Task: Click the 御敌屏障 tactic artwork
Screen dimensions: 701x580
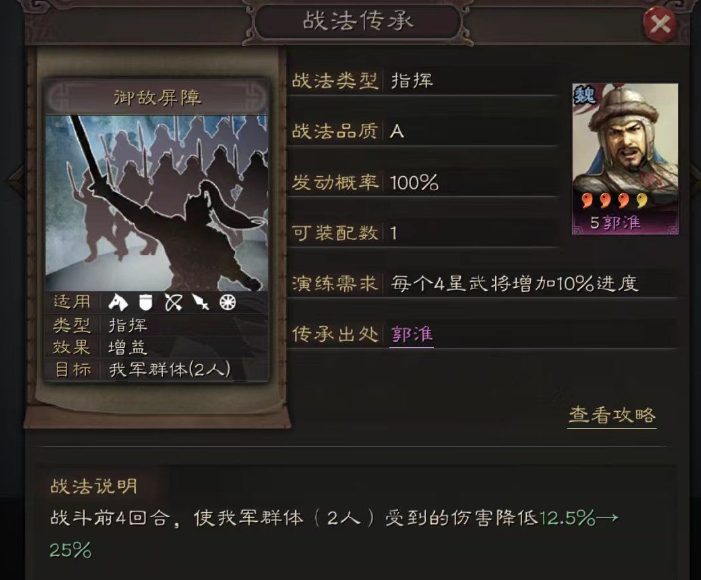Action: (157, 203)
